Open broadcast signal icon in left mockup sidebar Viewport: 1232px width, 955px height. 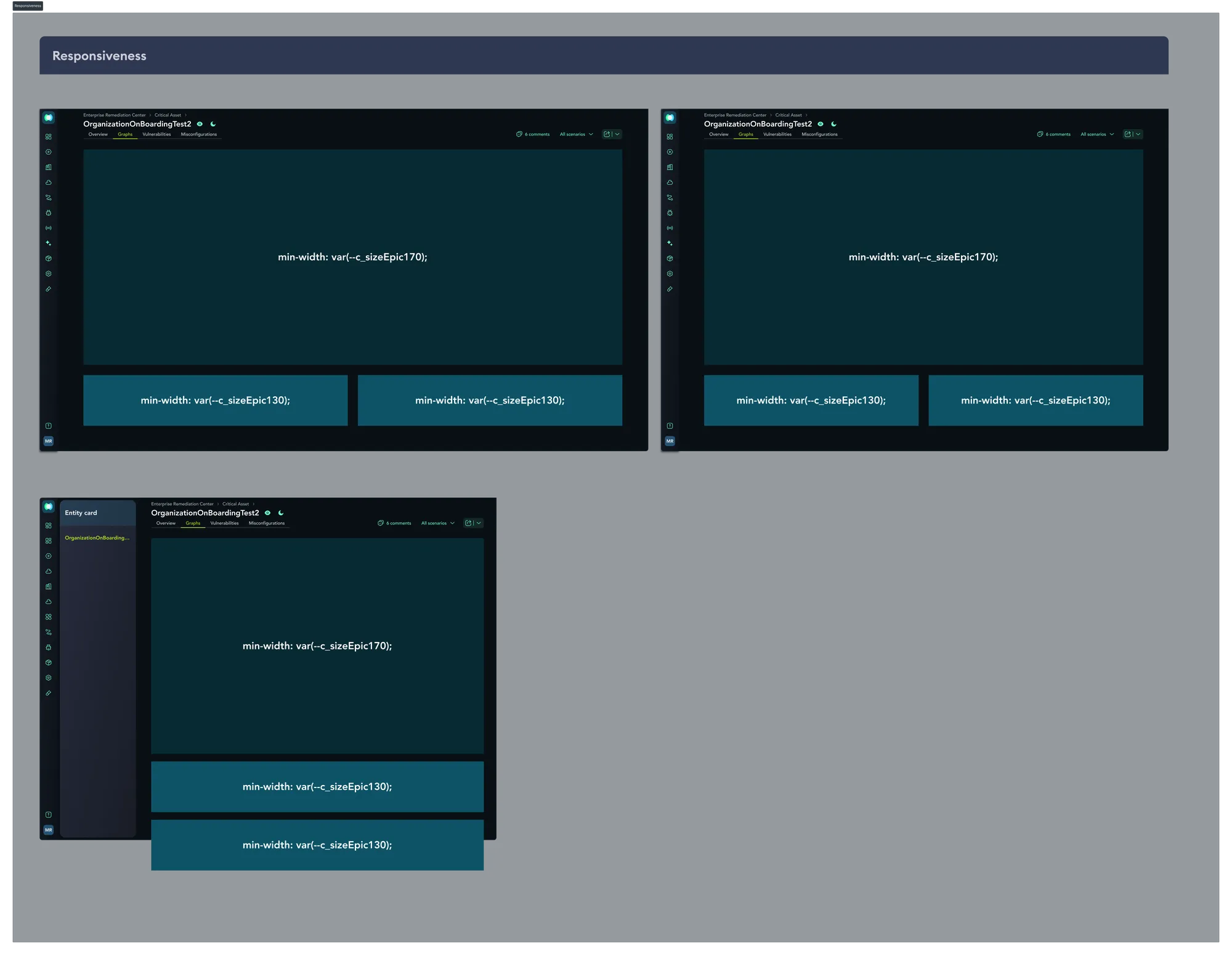[x=49, y=228]
